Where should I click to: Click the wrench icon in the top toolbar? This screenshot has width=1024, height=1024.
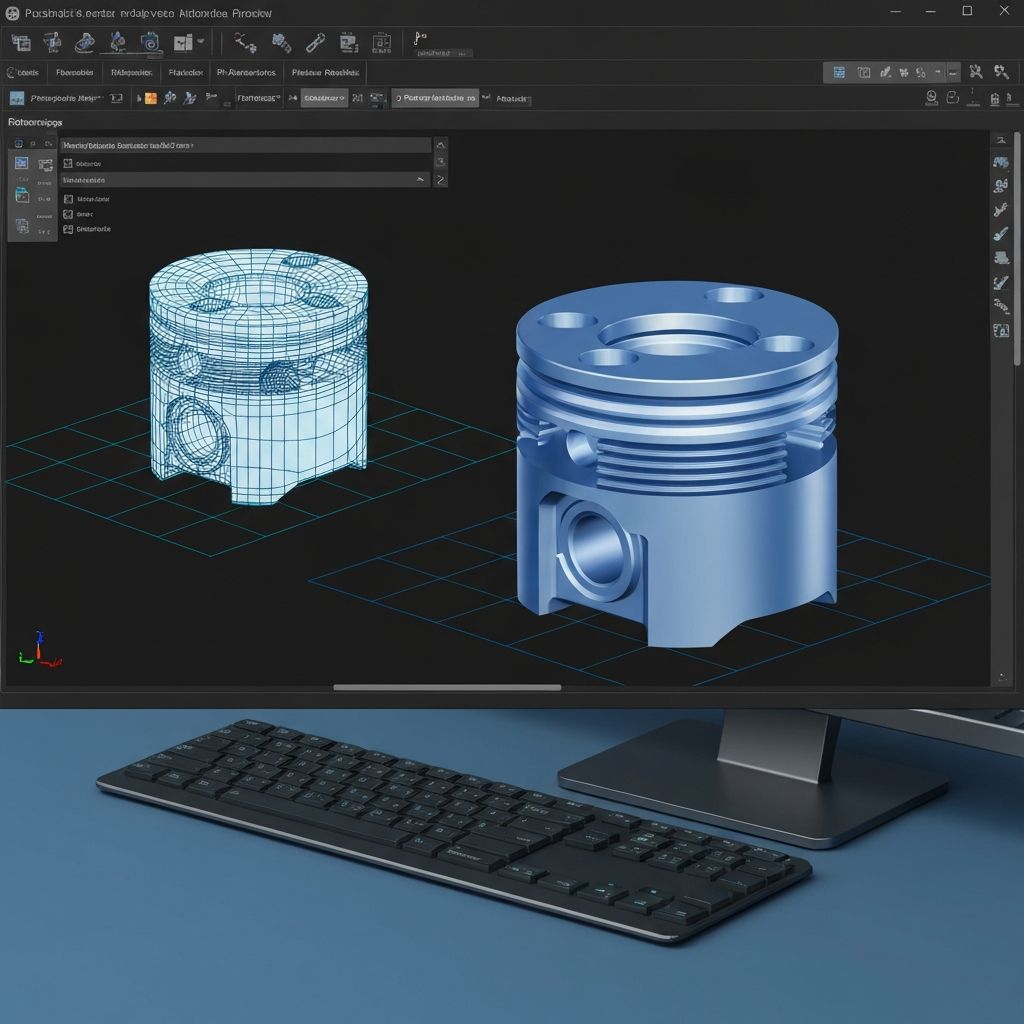[315, 42]
